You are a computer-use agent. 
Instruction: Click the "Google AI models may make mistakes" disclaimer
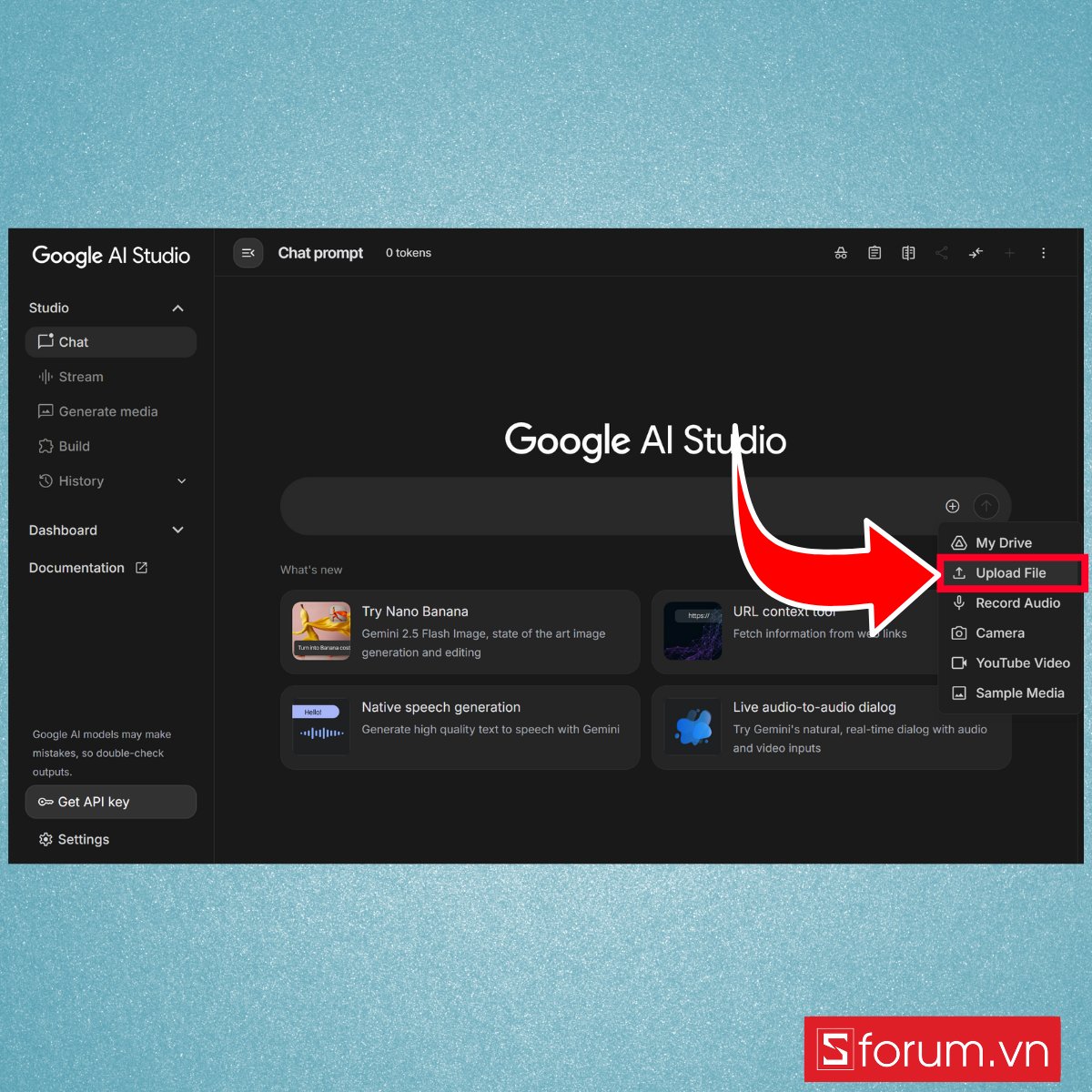coord(102,753)
